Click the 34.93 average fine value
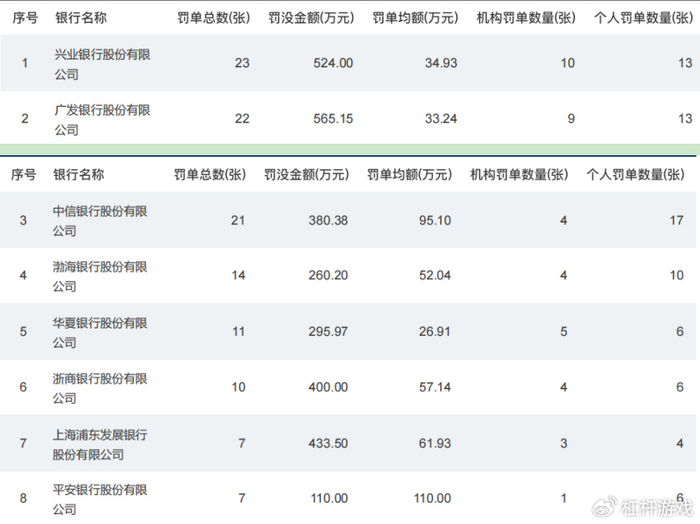 pyautogui.click(x=441, y=63)
